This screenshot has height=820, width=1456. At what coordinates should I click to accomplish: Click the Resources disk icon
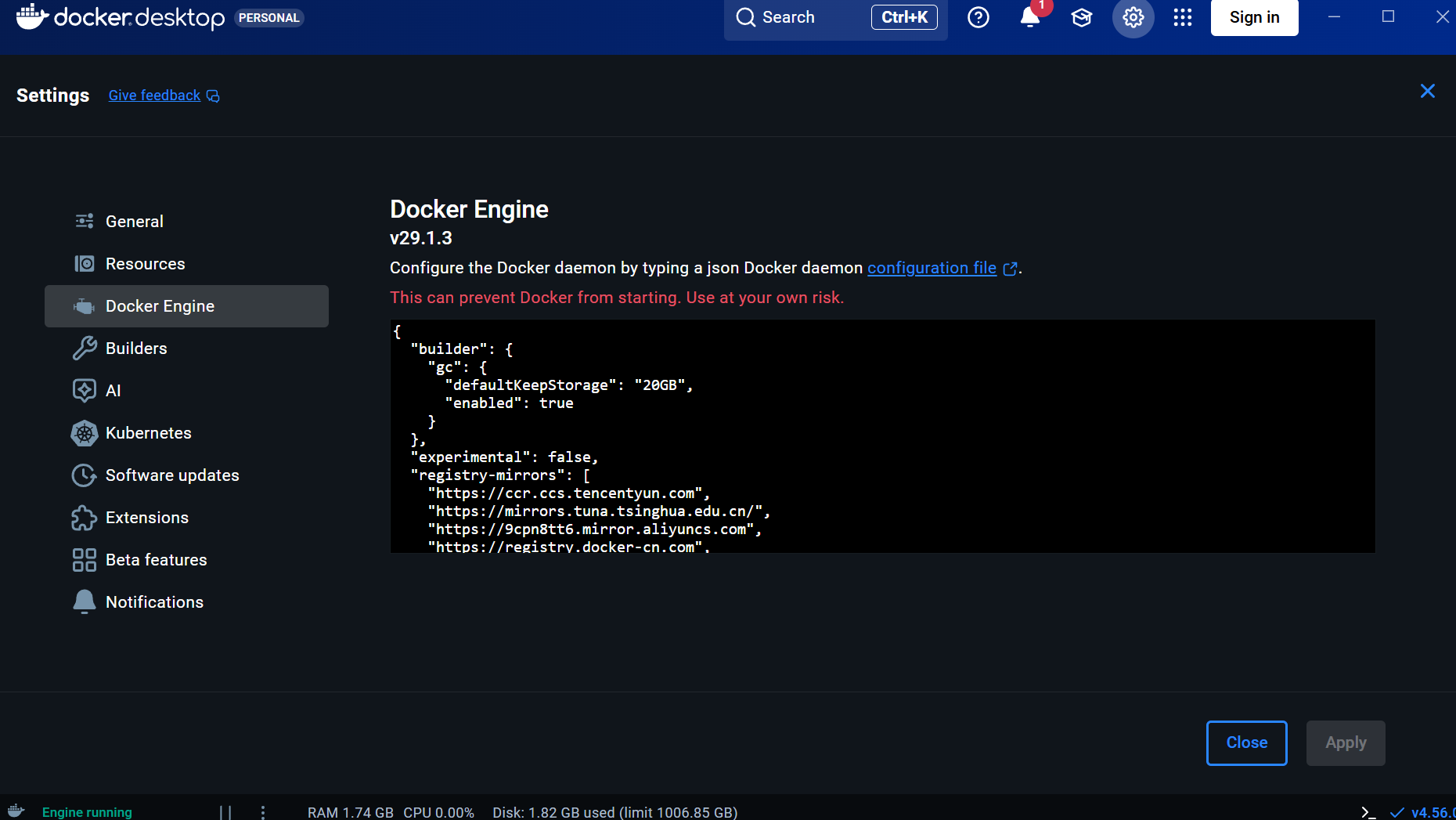click(85, 264)
